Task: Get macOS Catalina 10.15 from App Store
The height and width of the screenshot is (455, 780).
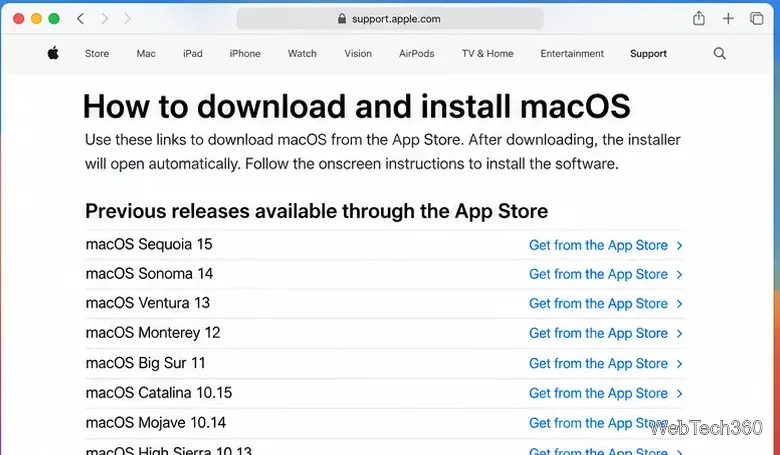Action: pyautogui.click(x=598, y=393)
